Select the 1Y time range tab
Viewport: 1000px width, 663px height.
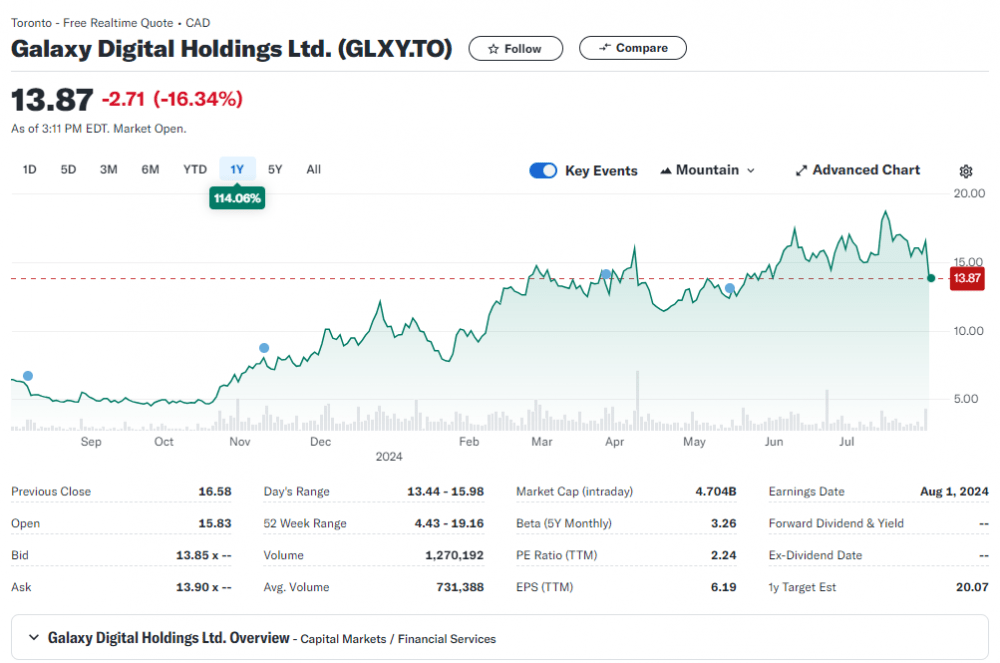tap(237, 170)
